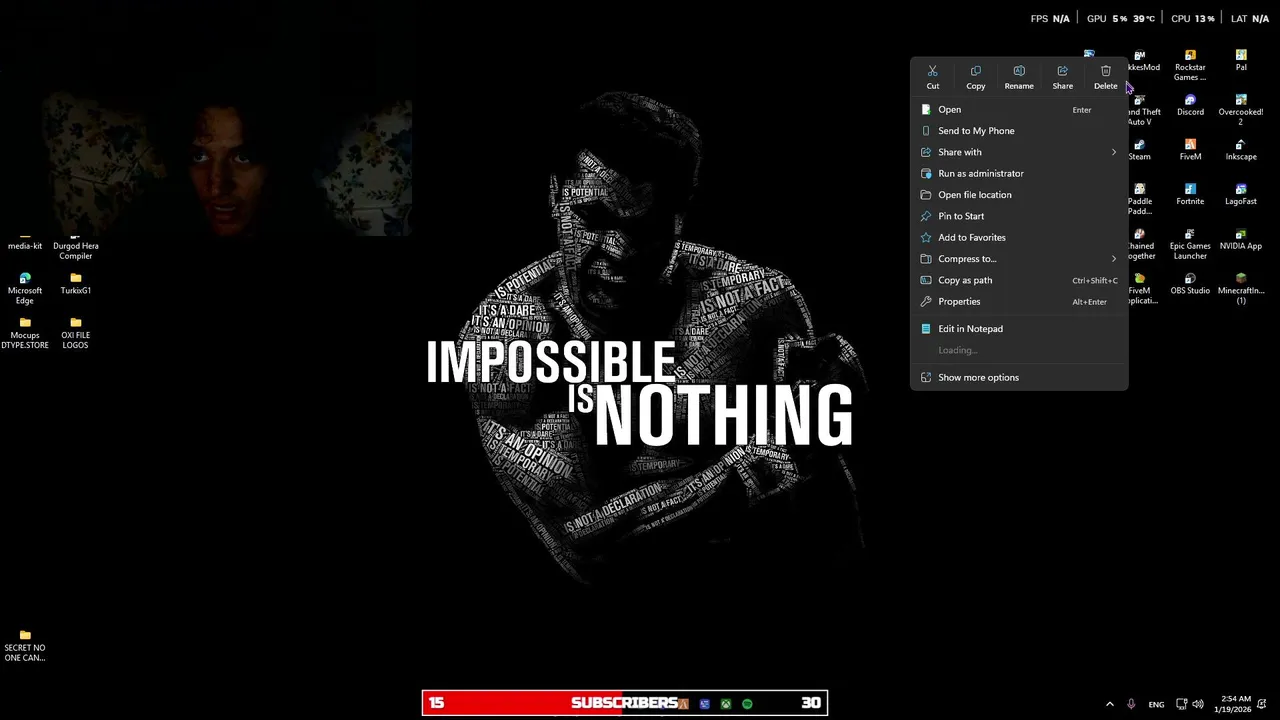Click the volume speaker tray icon

pyautogui.click(x=1198, y=704)
